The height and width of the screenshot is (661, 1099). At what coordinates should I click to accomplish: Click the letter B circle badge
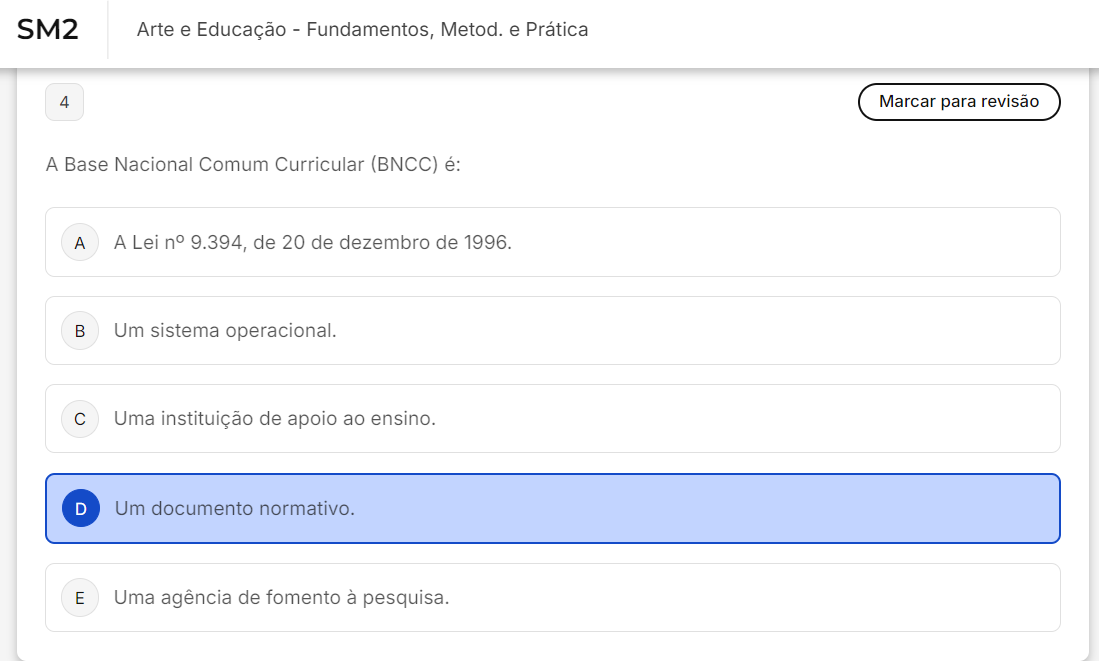(80, 331)
